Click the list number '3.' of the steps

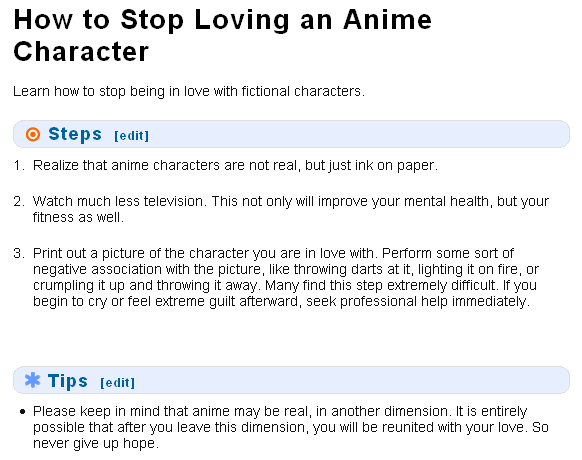pos(19,253)
